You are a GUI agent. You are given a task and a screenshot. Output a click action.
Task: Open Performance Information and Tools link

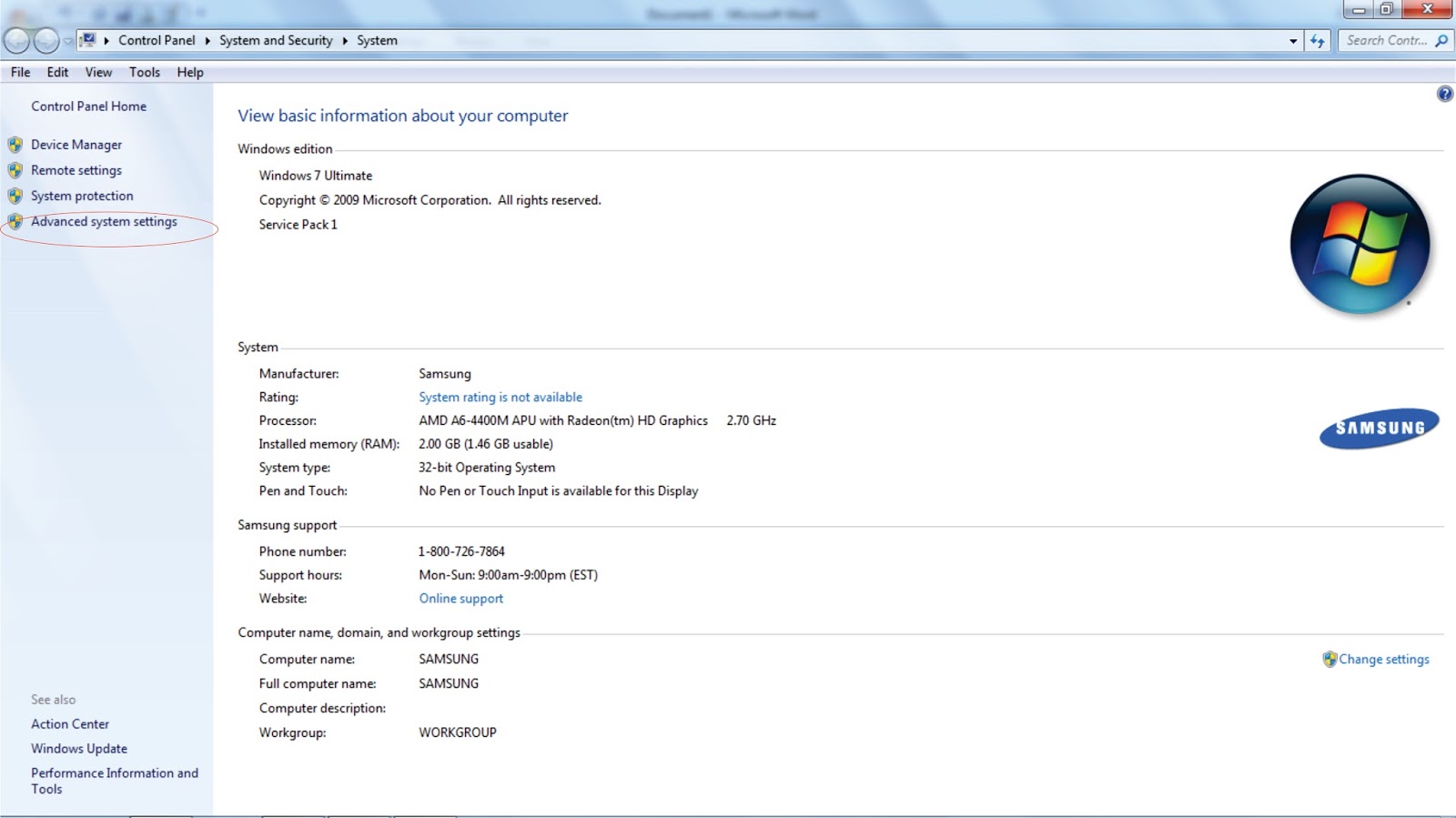point(115,781)
